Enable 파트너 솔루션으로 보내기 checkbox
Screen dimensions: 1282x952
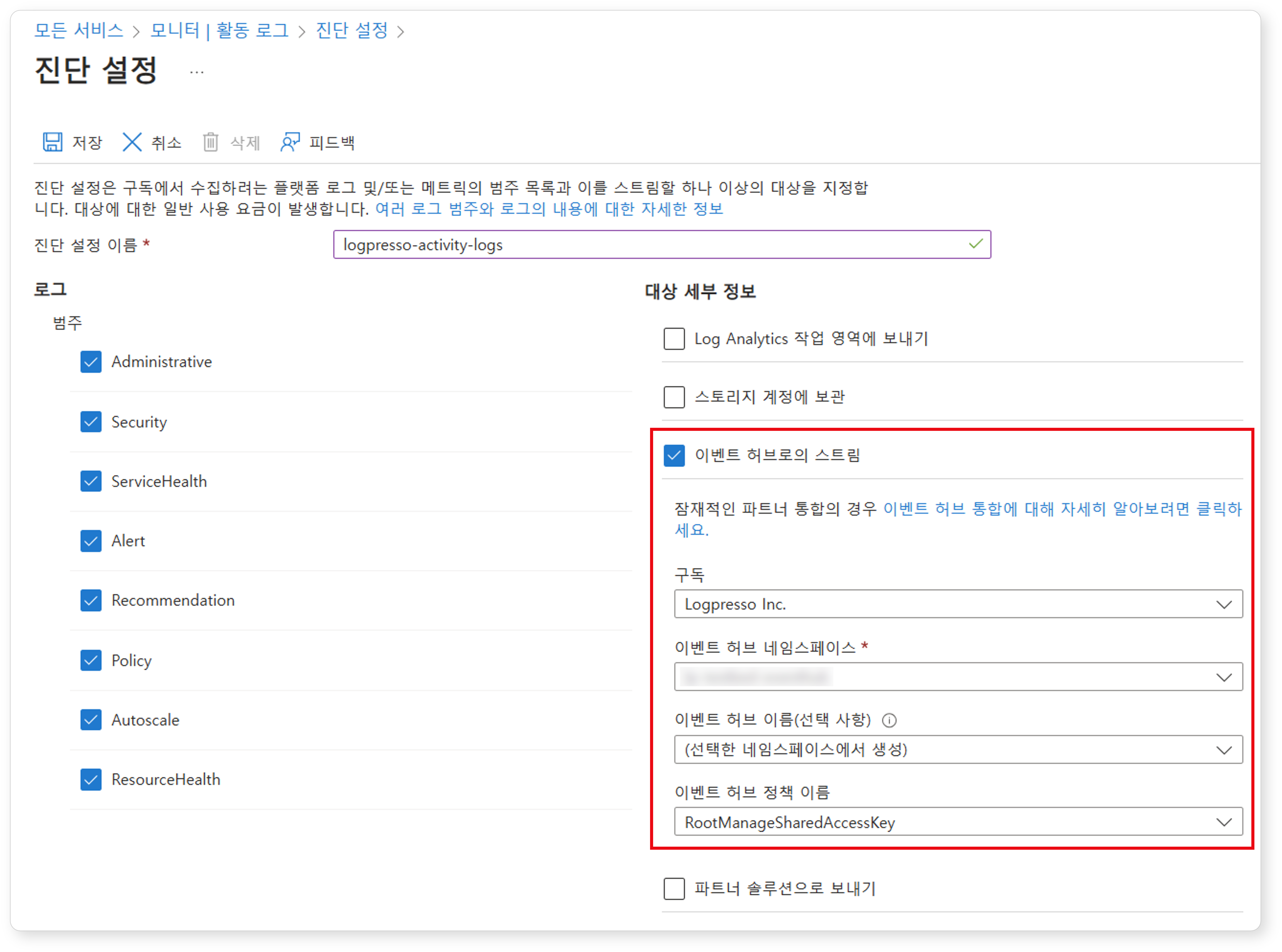point(674,889)
